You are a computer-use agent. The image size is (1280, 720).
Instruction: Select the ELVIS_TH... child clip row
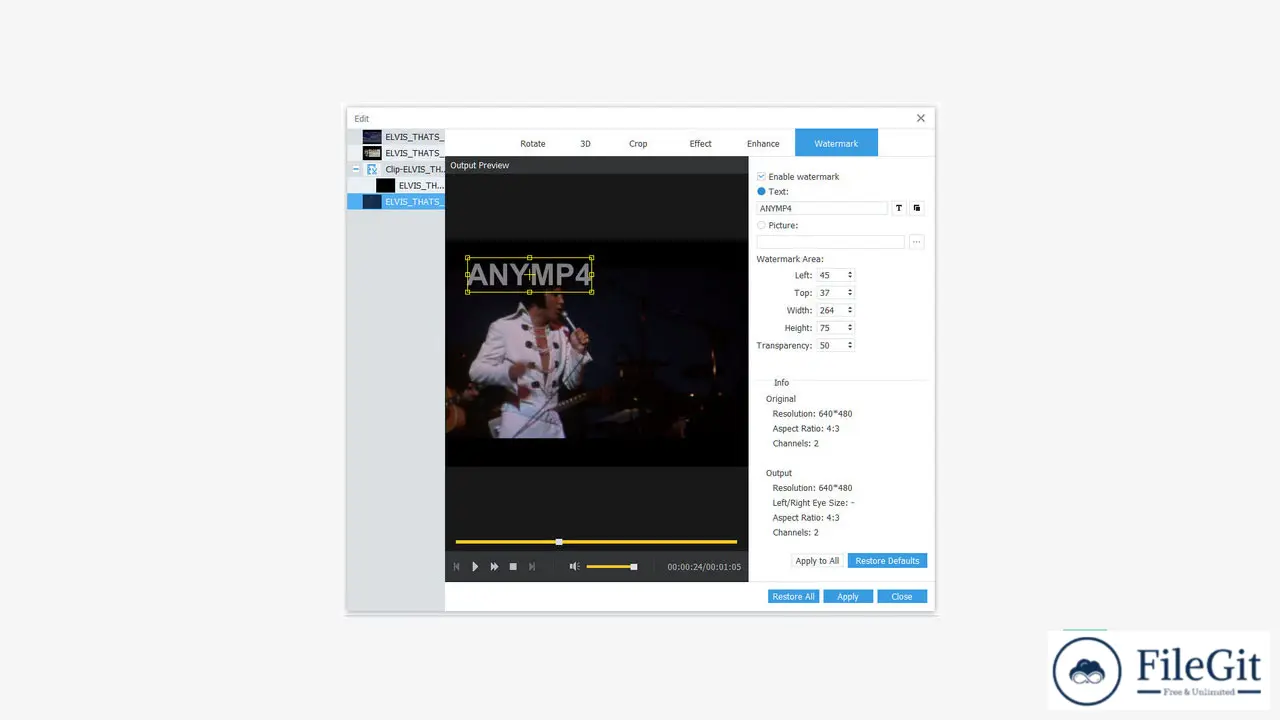(396, 185)
